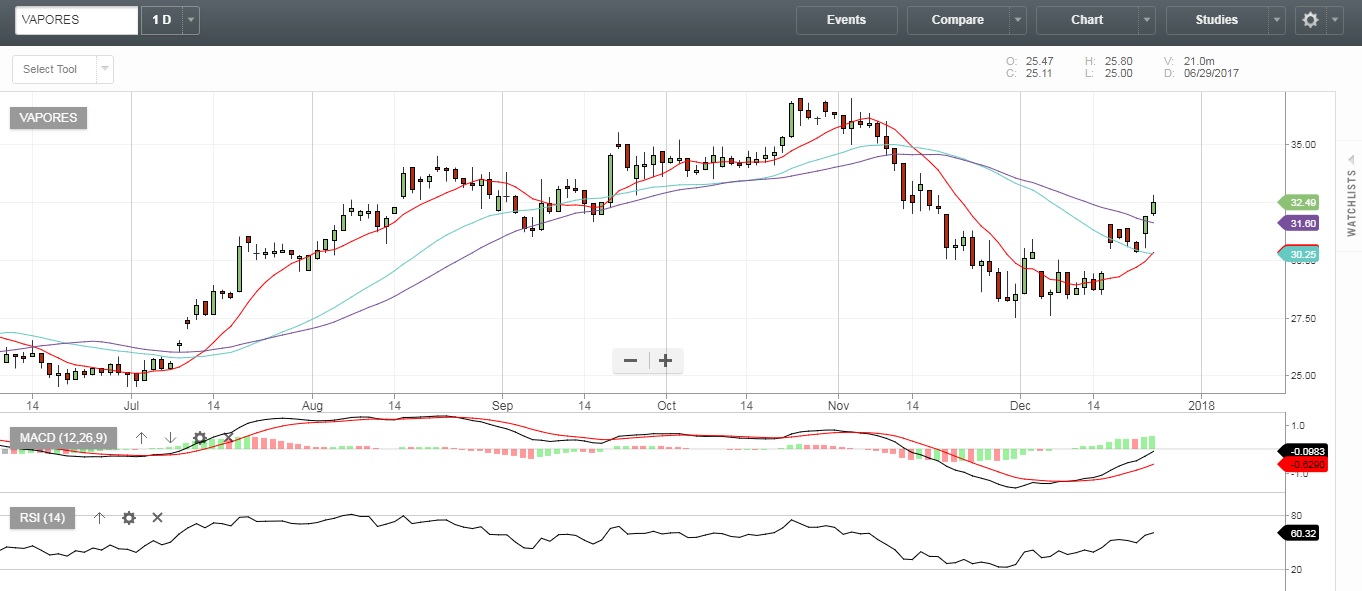1362x591 pixels.
Task: Click the 31.60 purple price tag
Action: coord(1299,223)
